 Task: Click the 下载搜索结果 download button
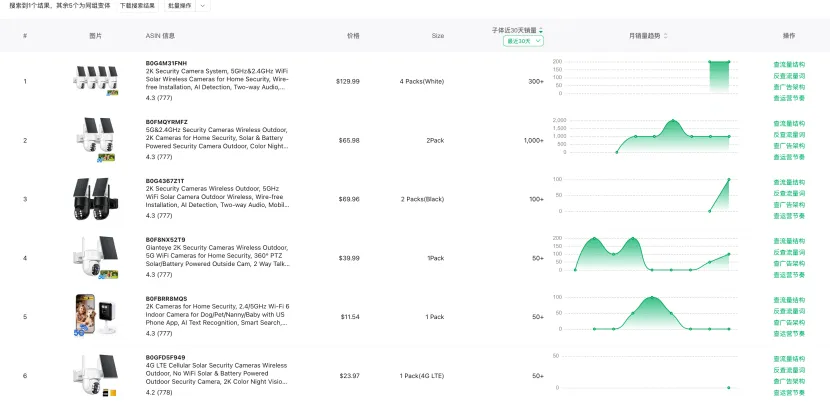pos(137,5)
